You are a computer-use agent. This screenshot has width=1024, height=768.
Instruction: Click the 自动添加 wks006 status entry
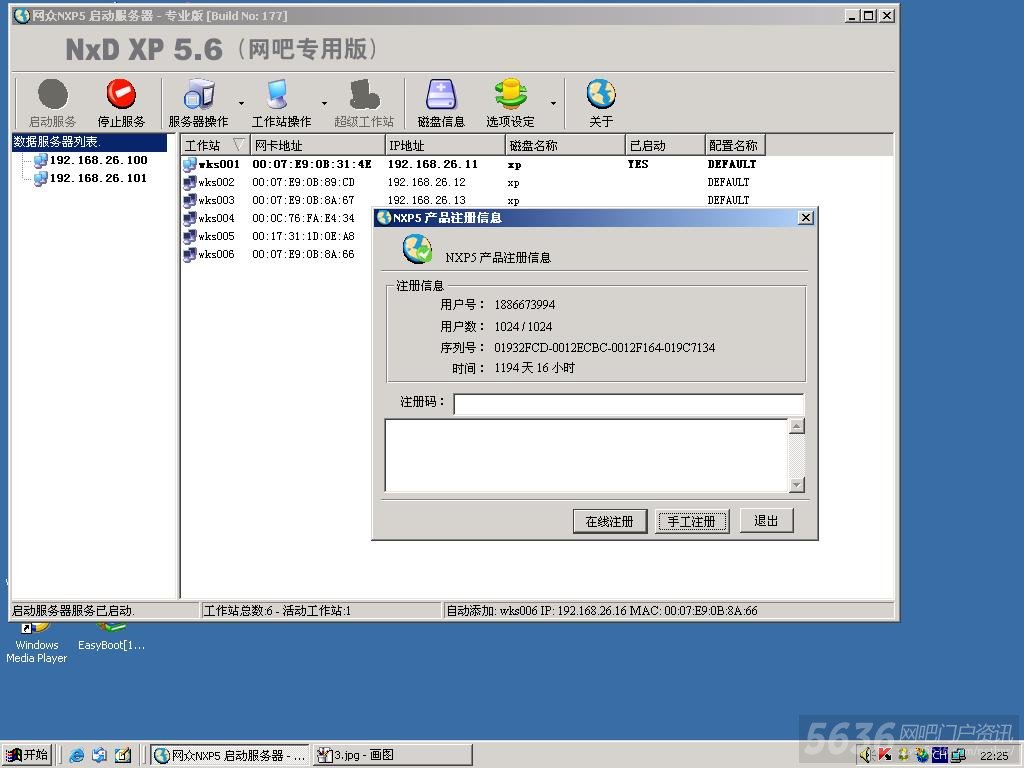(601, 611)
